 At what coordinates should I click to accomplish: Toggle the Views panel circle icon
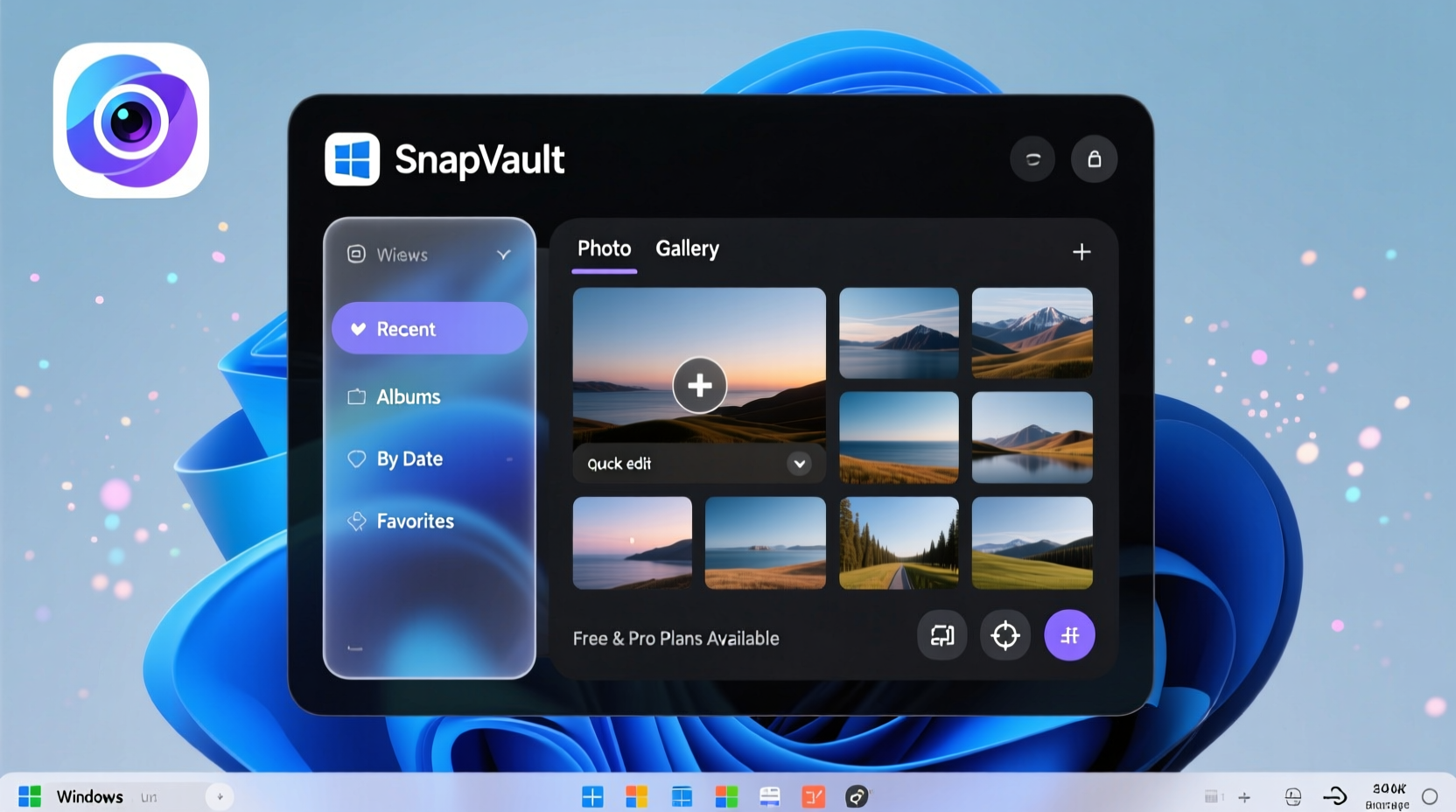point(356,254)
